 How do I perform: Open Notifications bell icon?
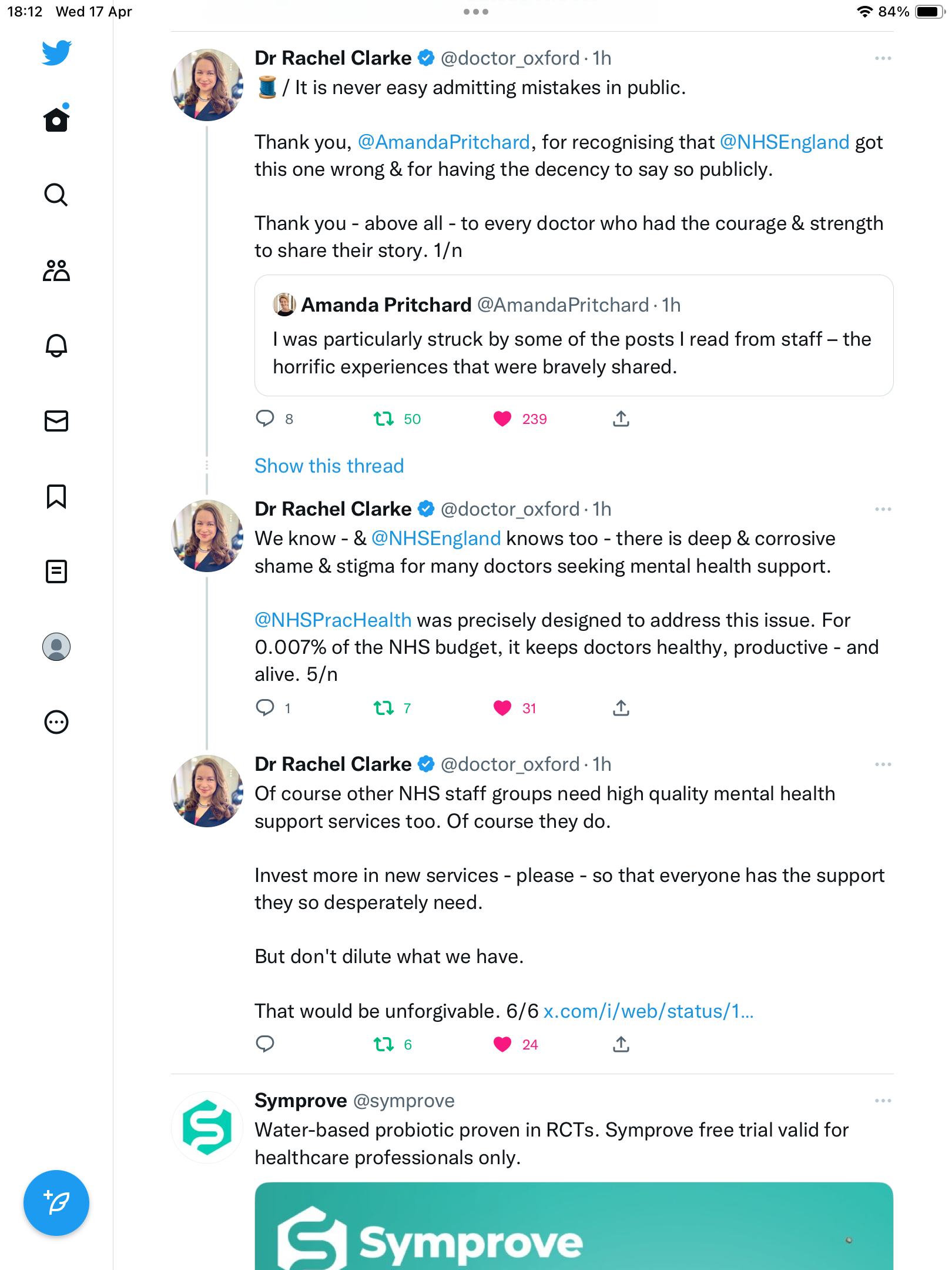(x=56, y=346)
